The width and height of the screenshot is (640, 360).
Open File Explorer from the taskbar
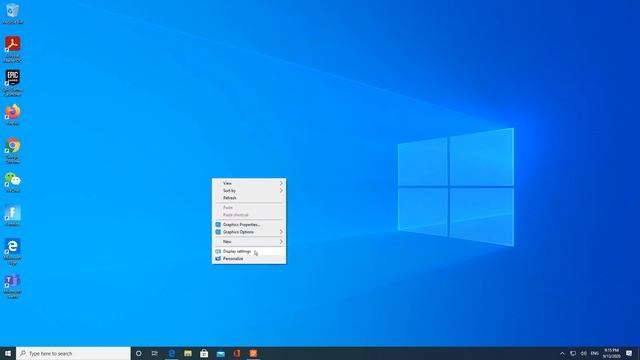pos(188,353)
